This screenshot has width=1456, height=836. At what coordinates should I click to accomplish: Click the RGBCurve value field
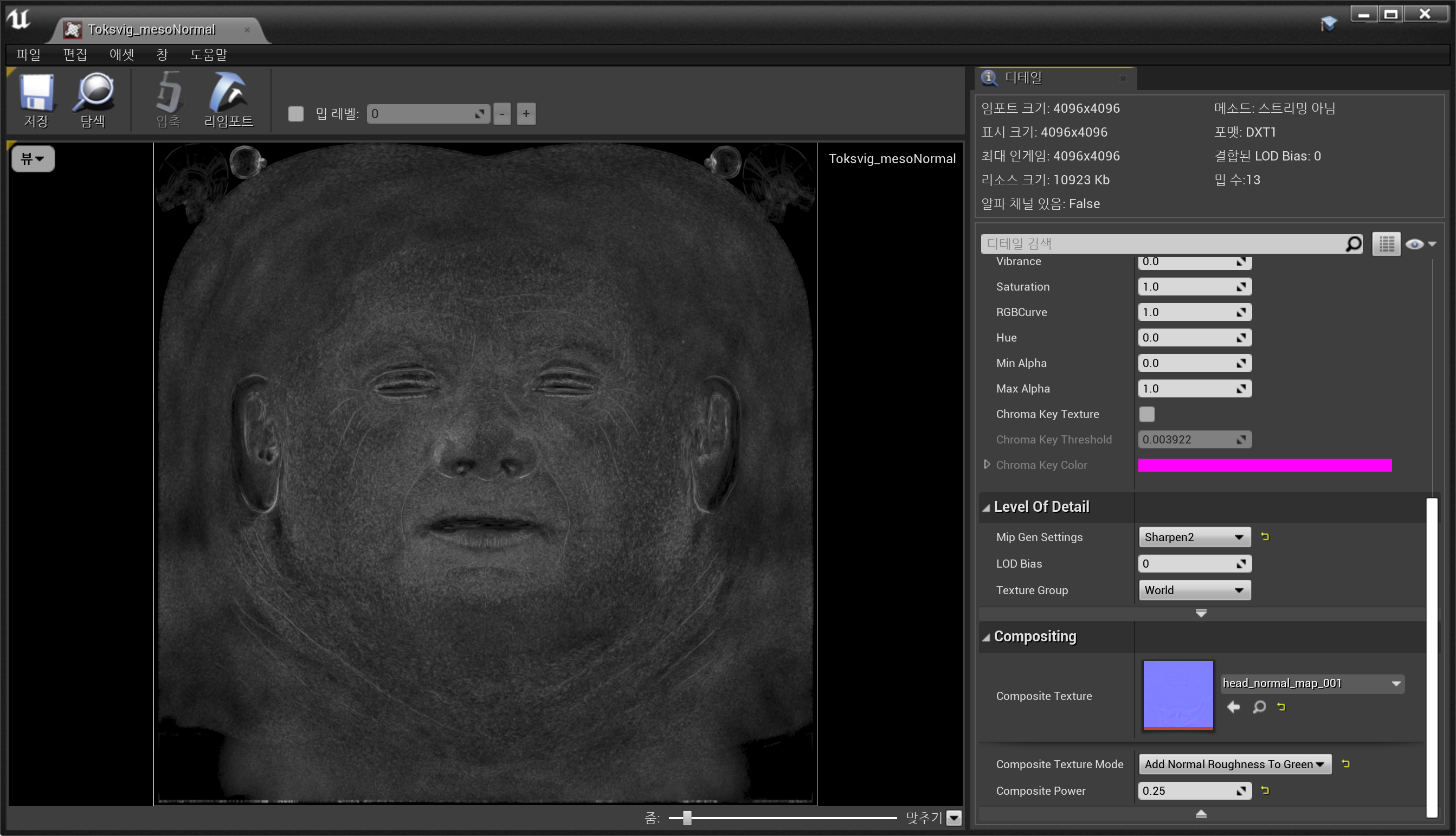click(x=1194, y=312)
